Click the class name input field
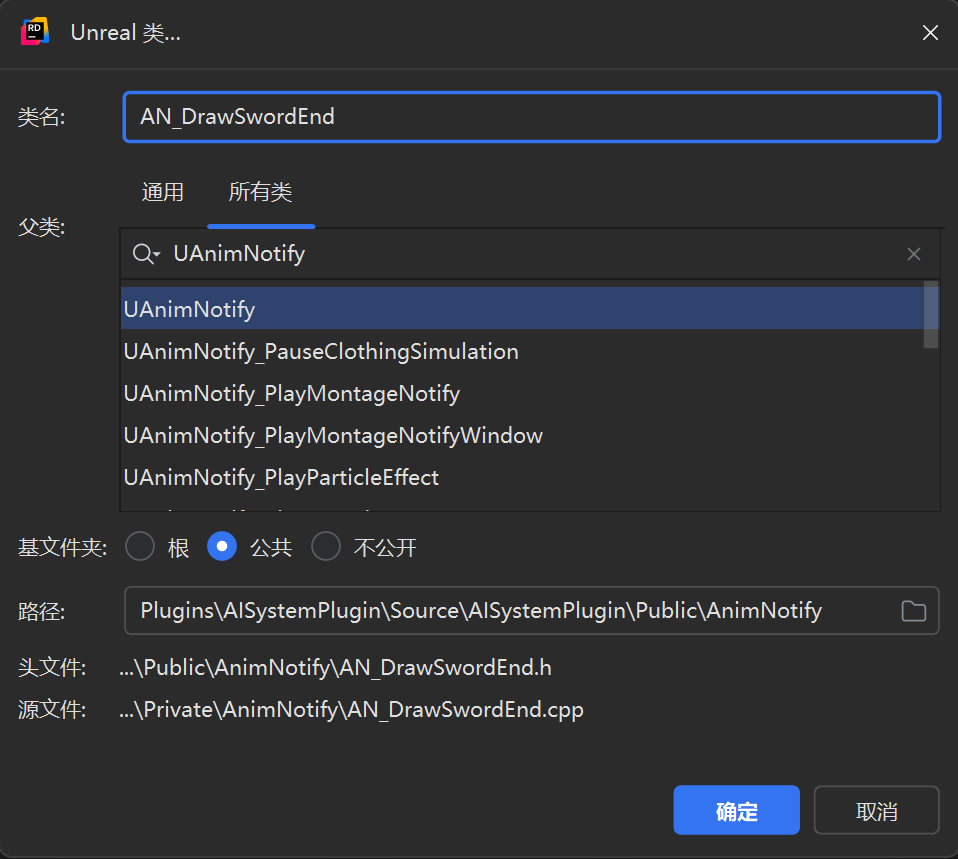The image size is (958, 859). 530,117
